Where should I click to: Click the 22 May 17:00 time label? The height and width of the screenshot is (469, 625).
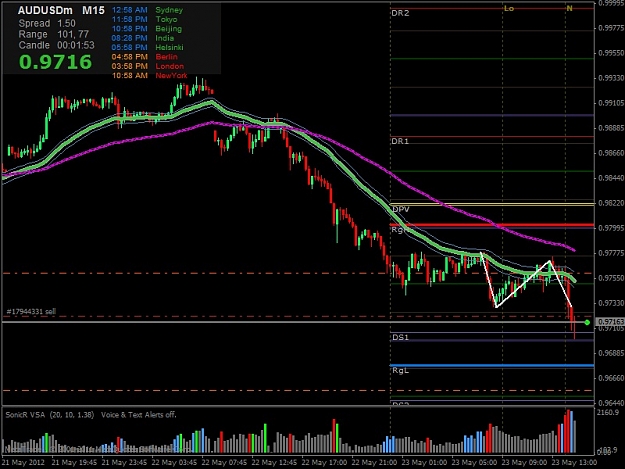(x=324, y=463)
